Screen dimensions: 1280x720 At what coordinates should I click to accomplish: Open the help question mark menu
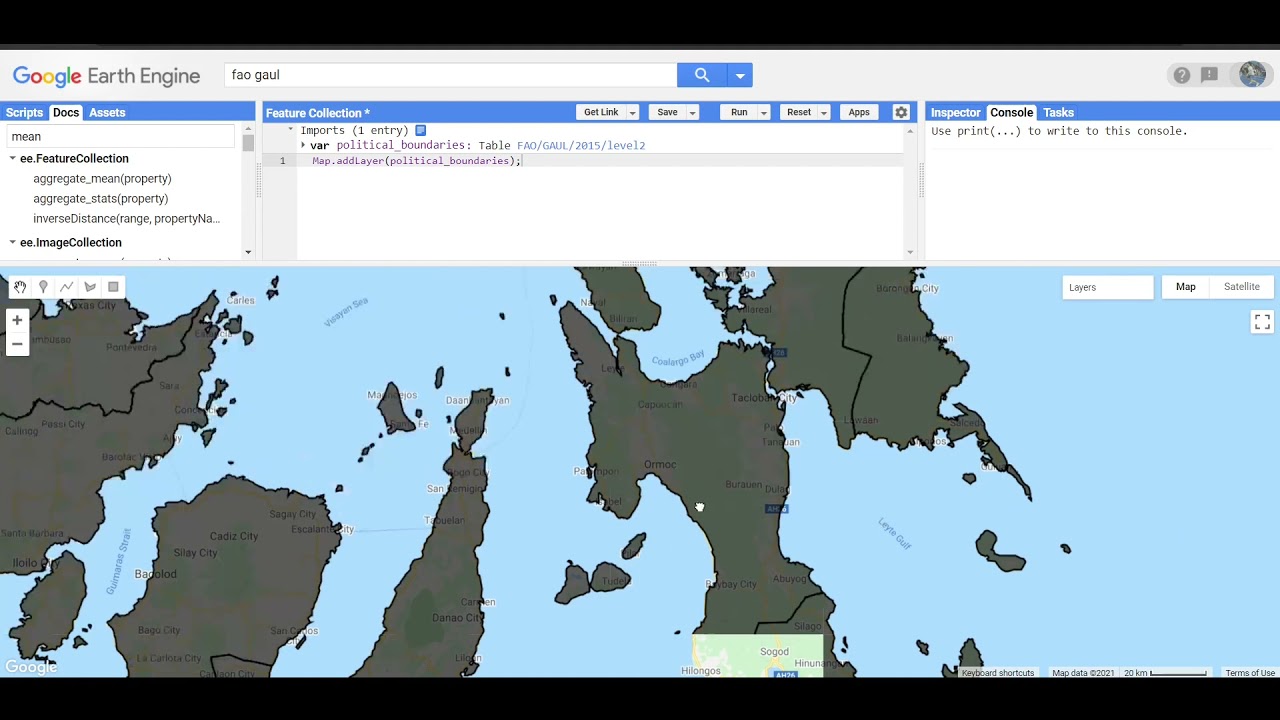coord(1182,75)
